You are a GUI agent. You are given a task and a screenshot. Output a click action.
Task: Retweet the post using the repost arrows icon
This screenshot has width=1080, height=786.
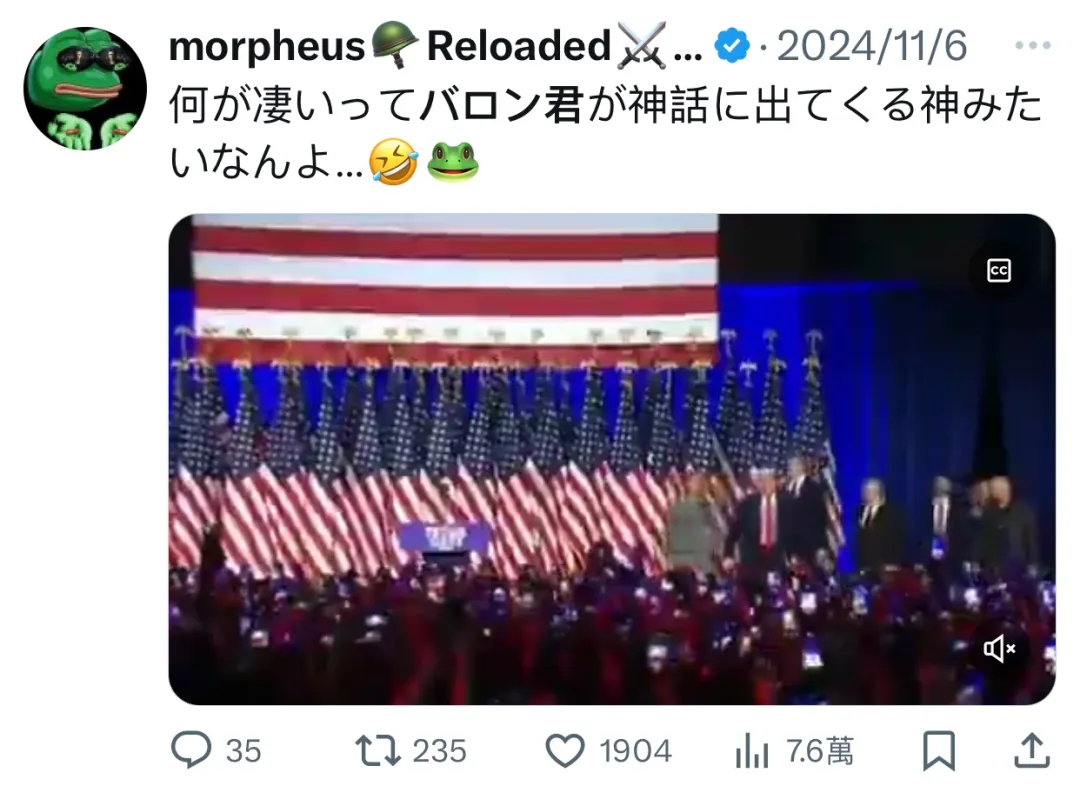[x=377, y=751]
